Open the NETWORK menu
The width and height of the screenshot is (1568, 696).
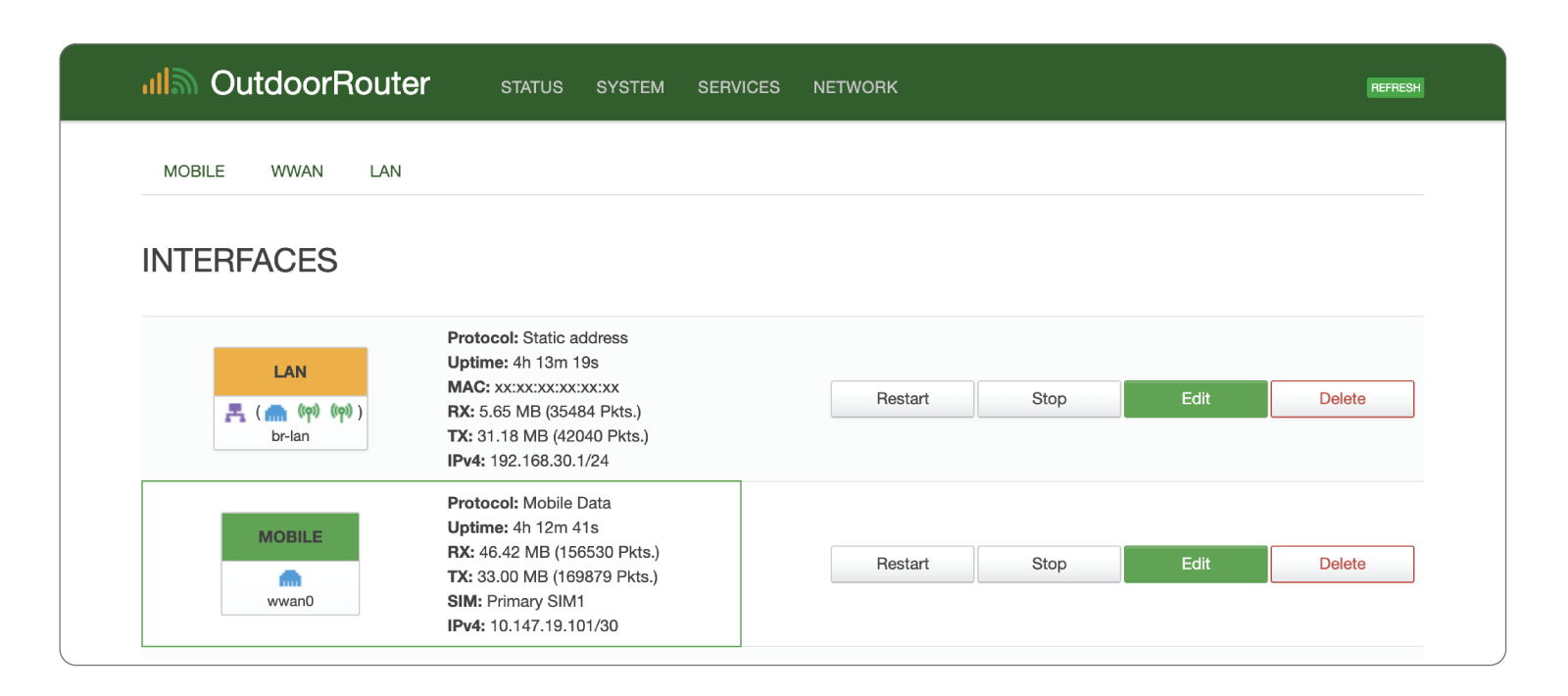[x=856, y=87]
